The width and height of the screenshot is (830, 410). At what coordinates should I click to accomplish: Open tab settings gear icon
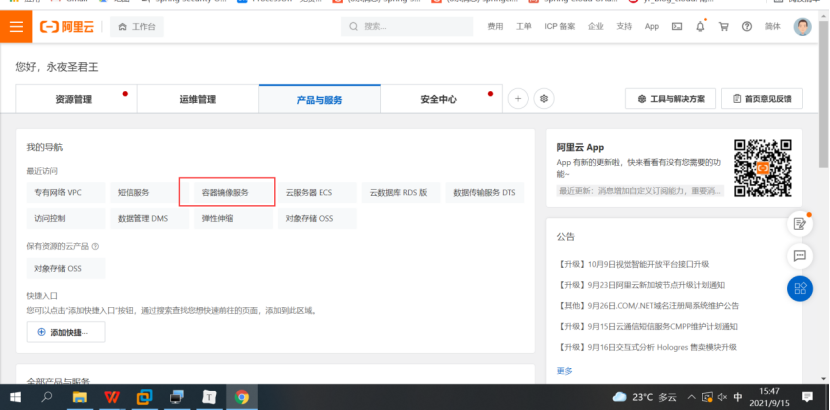pos(544,98)
